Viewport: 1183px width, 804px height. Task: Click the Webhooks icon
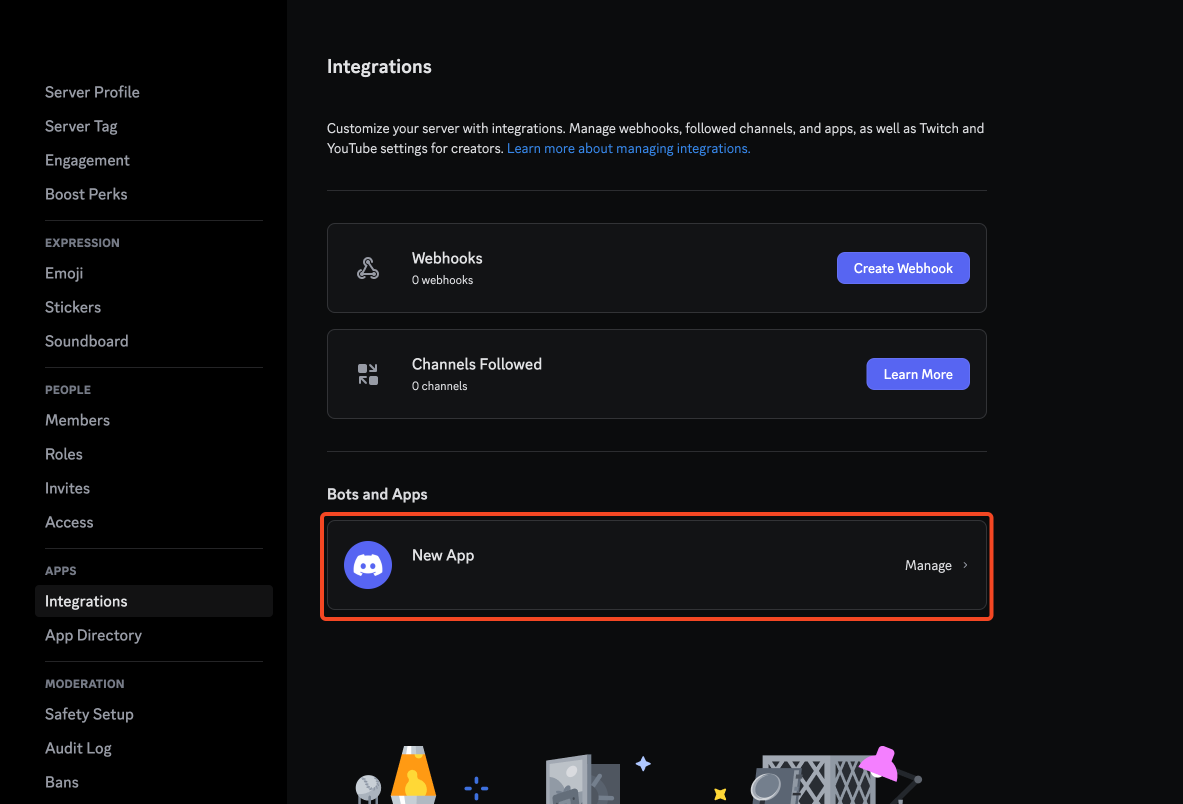[x=368, y=269]
